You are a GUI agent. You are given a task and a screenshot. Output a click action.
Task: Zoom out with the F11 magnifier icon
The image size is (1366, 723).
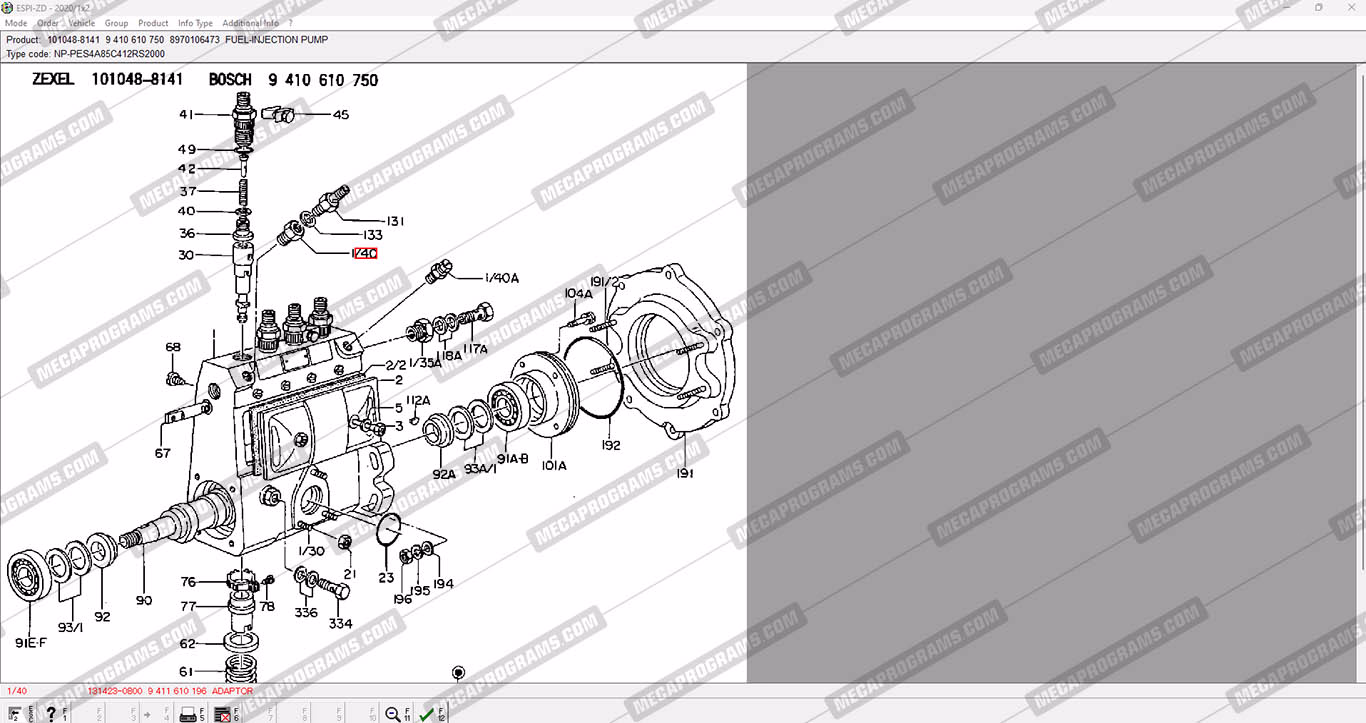coord(393,714)
